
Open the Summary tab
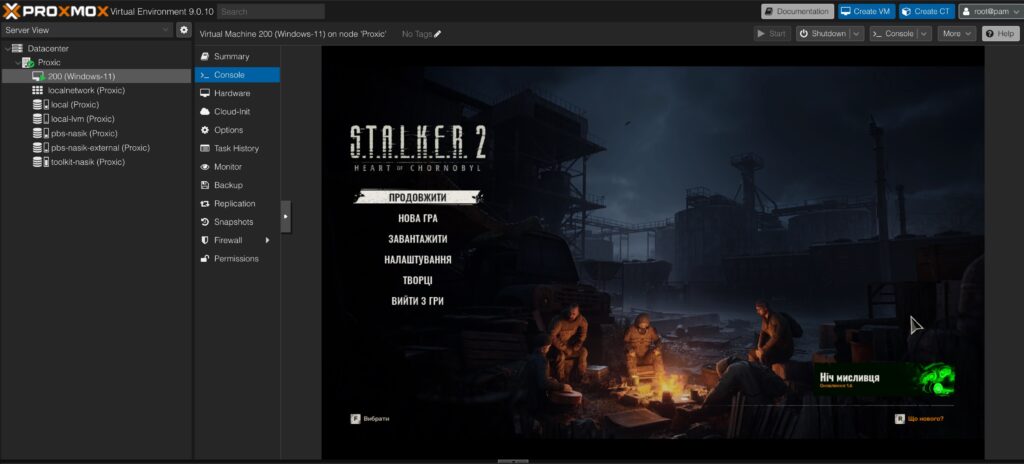tap(237, 56)
